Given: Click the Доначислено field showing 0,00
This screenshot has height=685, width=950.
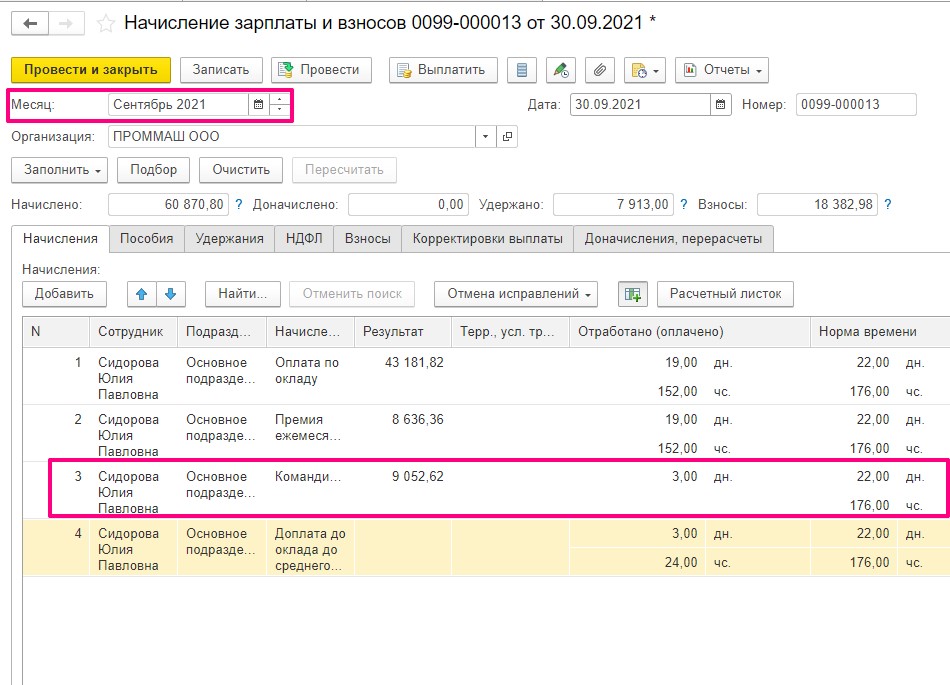Looking at the screenshot, I should [409, 205].
